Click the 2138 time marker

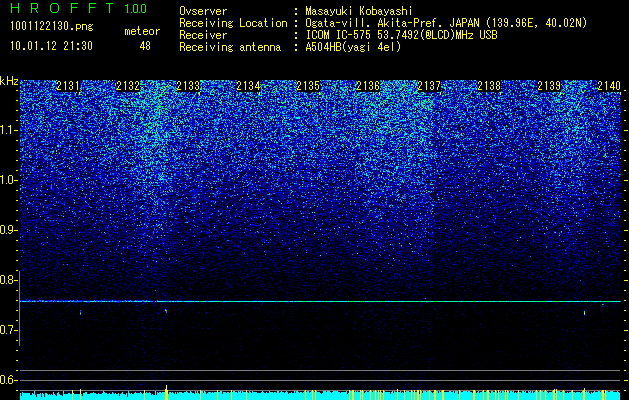pyautogui.click(x=489, y=86)
